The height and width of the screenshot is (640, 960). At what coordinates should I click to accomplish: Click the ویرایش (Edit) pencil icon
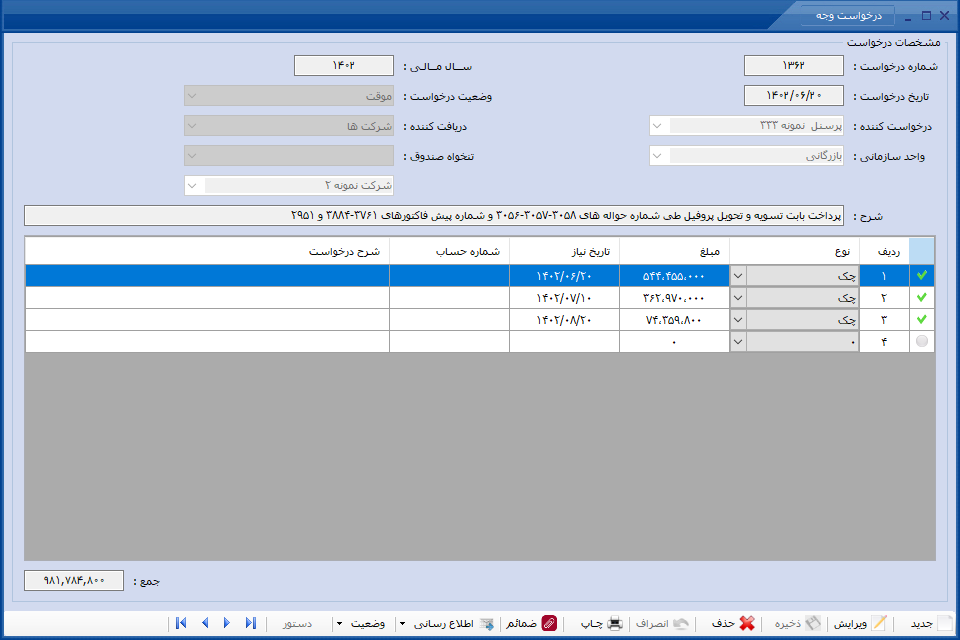[879, 623]
